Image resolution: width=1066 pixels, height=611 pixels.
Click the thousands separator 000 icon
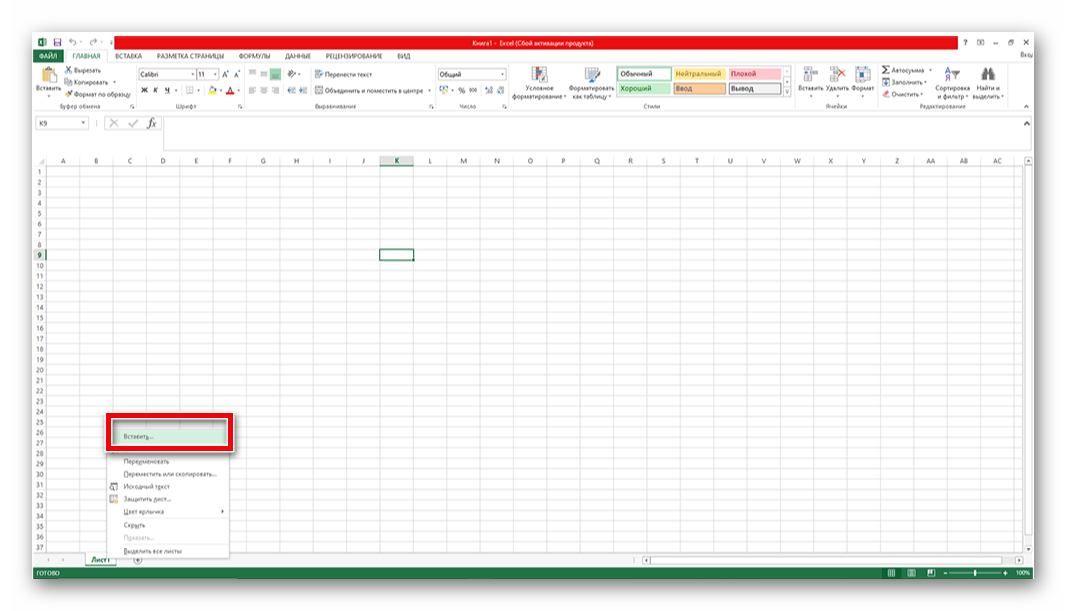(x=473, y=90)
